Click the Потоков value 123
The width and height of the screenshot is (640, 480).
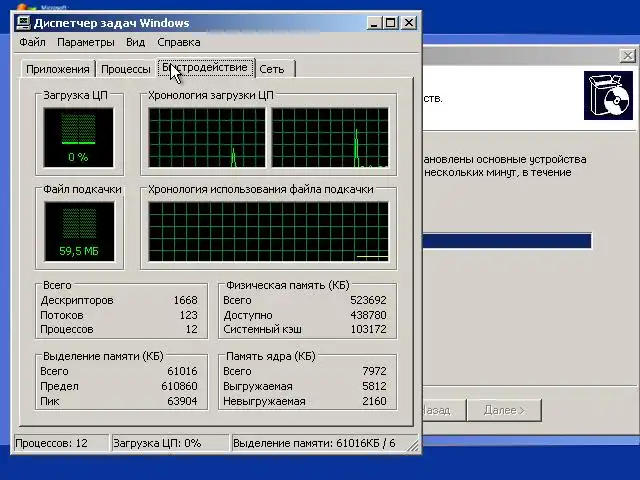coord(189,315)
